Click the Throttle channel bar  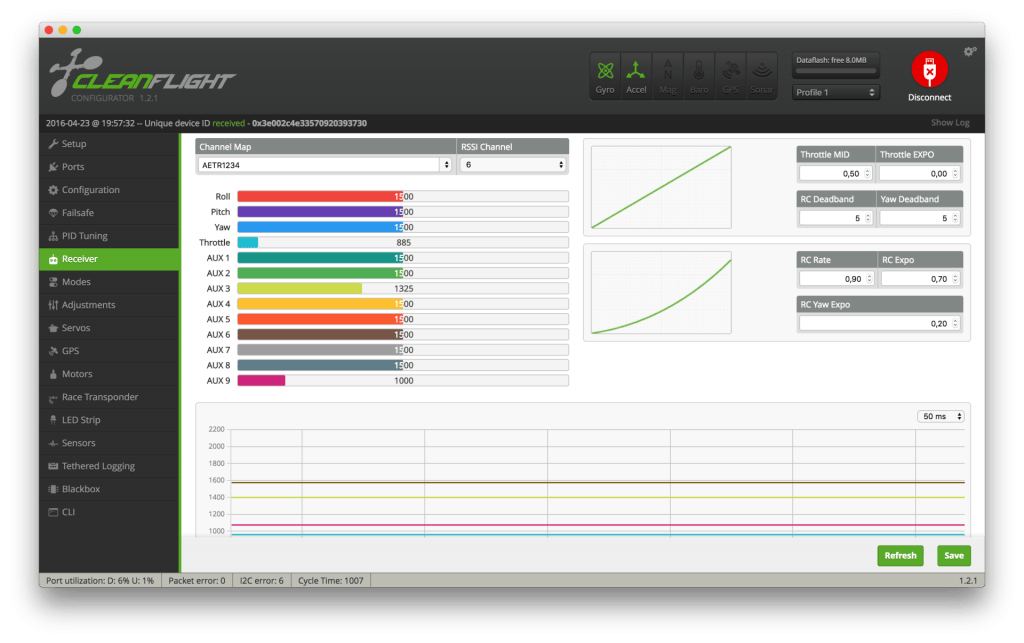coord(403,242)
